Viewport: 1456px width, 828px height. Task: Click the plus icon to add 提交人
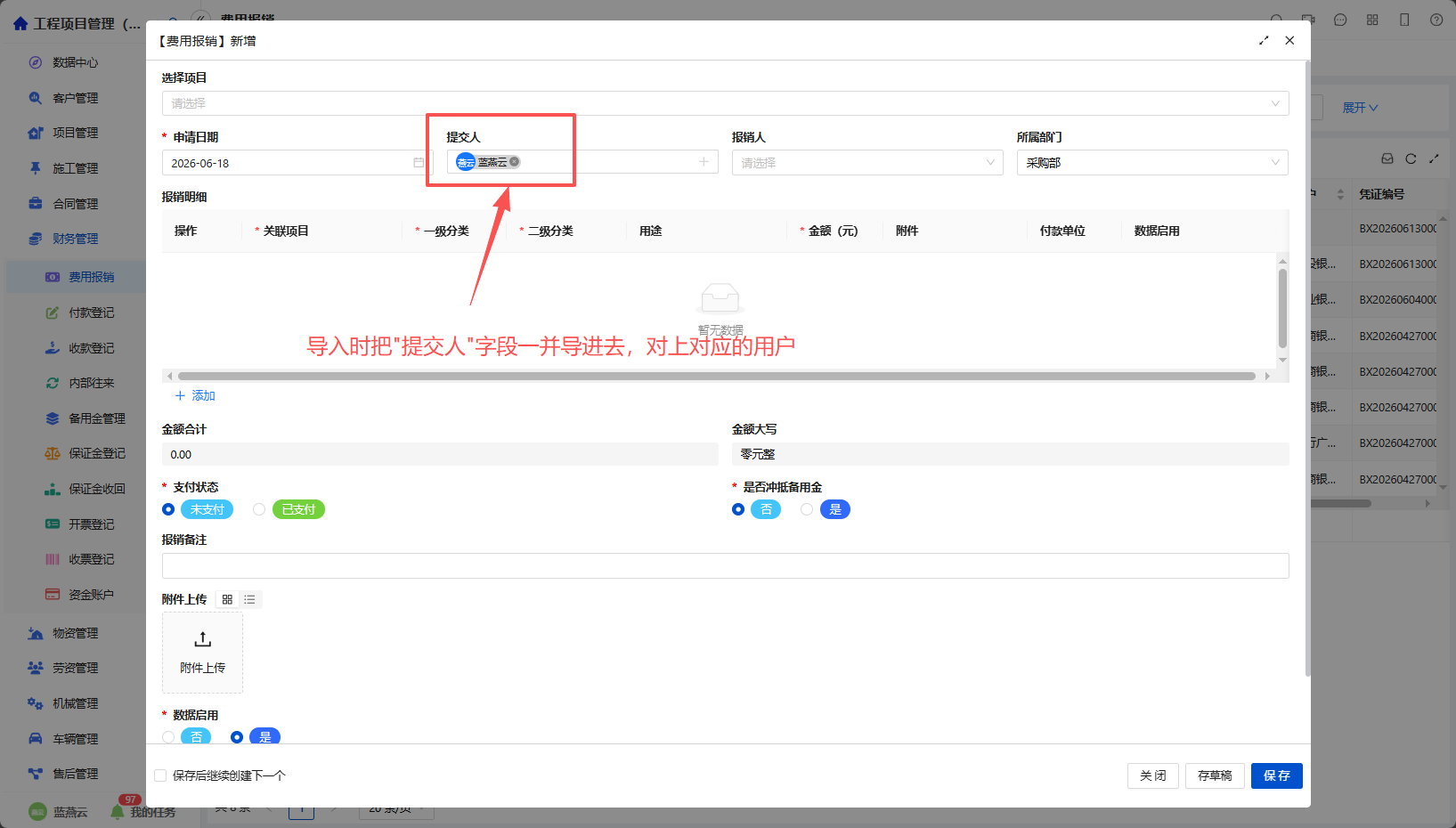pos(704,162)
